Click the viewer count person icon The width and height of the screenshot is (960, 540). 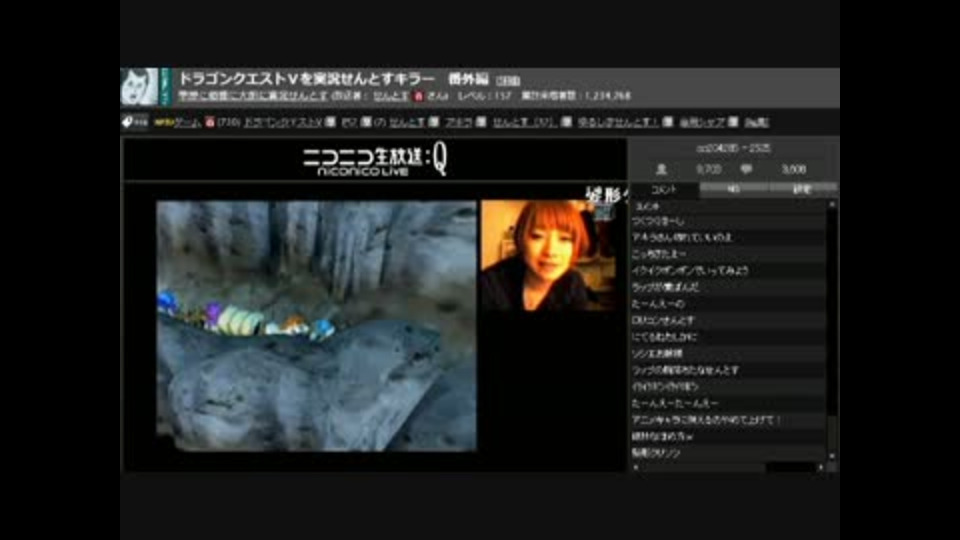[x=661, y=169]
